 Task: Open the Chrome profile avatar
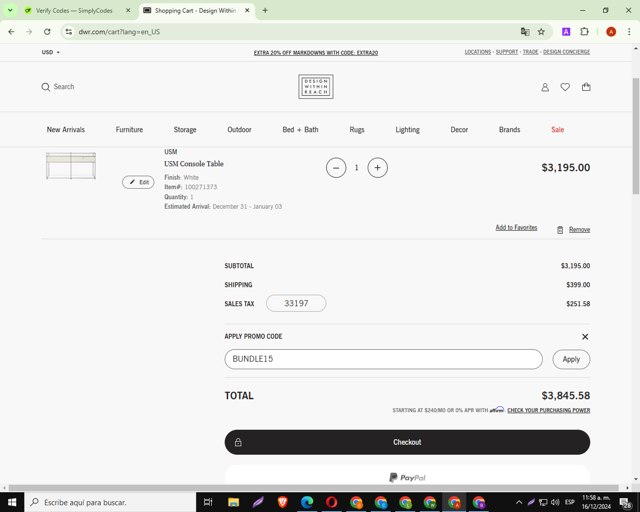tap(611, 32)
